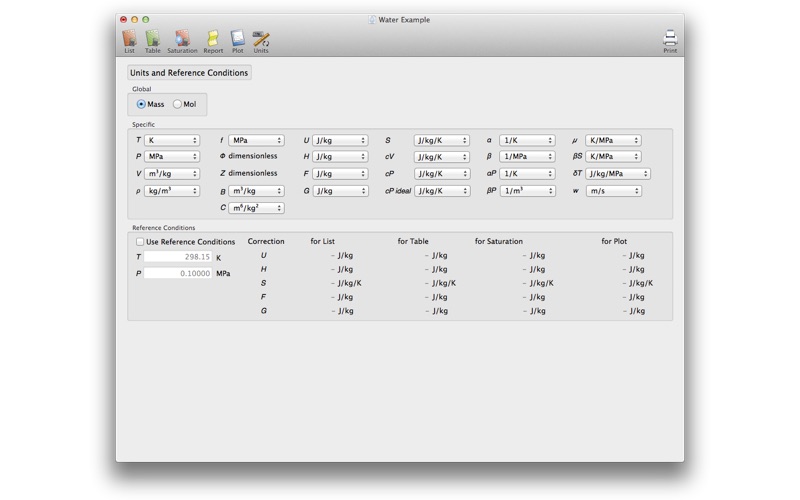Click the S correction value under for Plot

[x=638, y=283]
